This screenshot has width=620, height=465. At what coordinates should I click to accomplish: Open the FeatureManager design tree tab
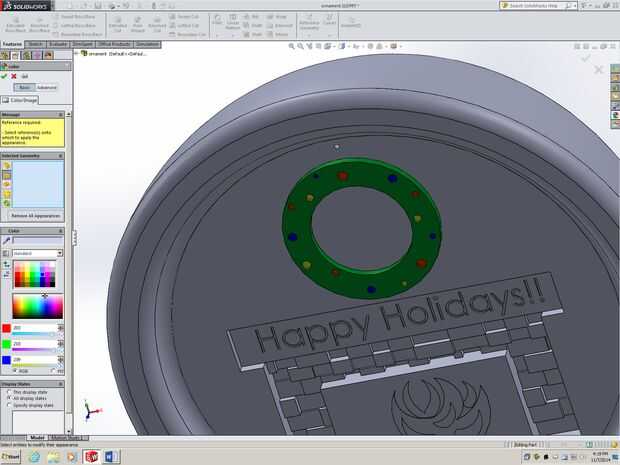point(6,55)
